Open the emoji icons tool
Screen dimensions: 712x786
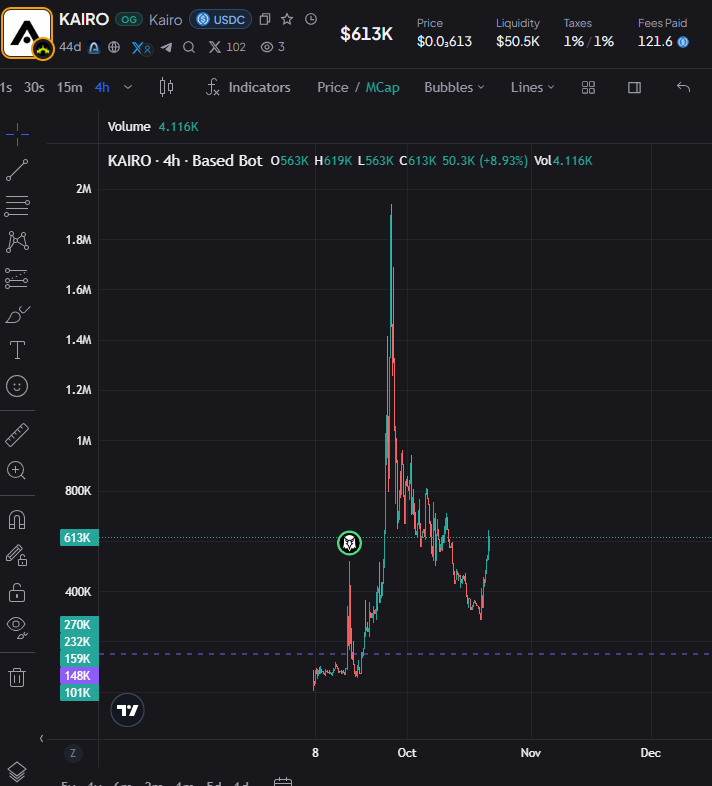(x=17, y=386)
